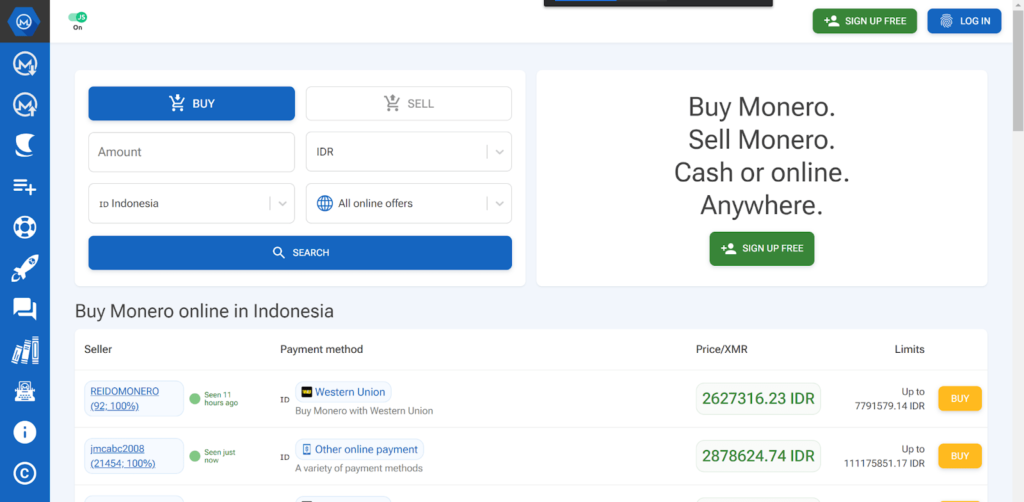Click the 2878624.74 IDR price
Screen dimensions: 1024x502
(x=758, y=456)
